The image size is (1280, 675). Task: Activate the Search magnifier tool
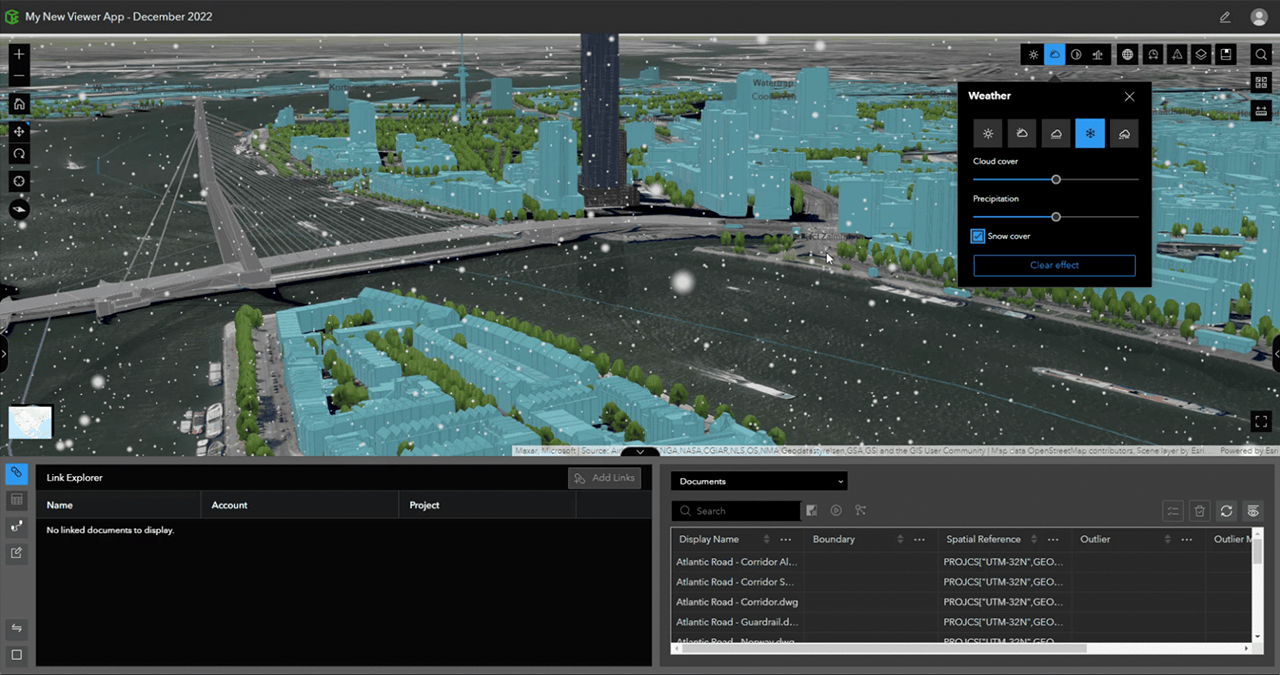click(1261, 54)
